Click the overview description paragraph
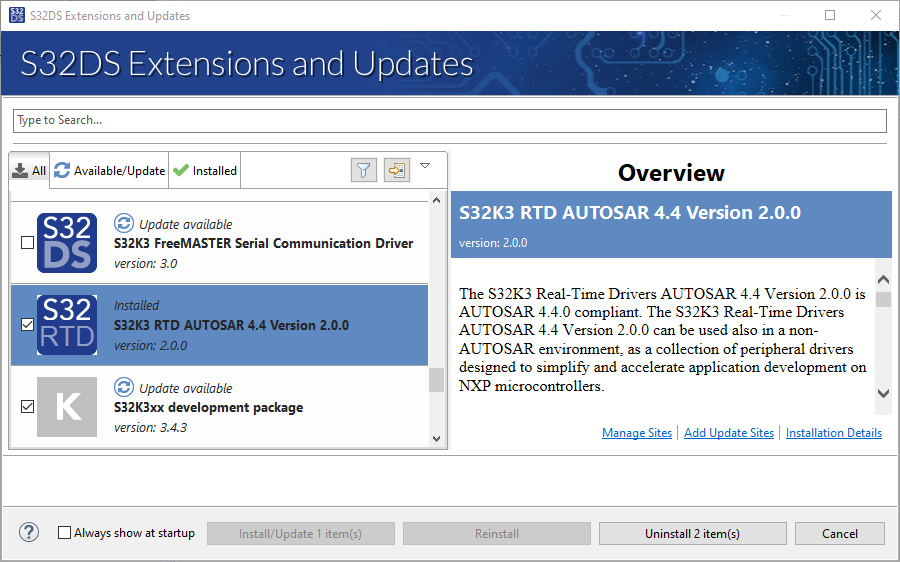900x562 pixels. (x=663, y=340)
